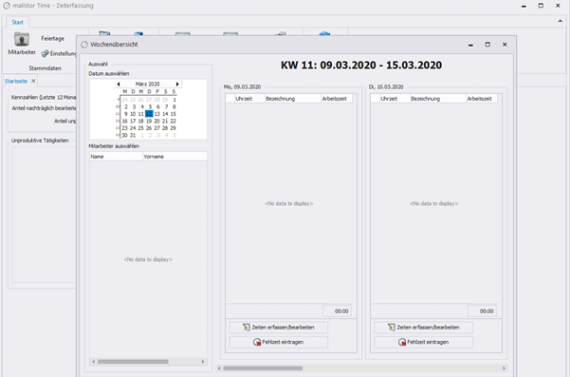Click the Feiertage ribbon item

[x=52, y=38]
